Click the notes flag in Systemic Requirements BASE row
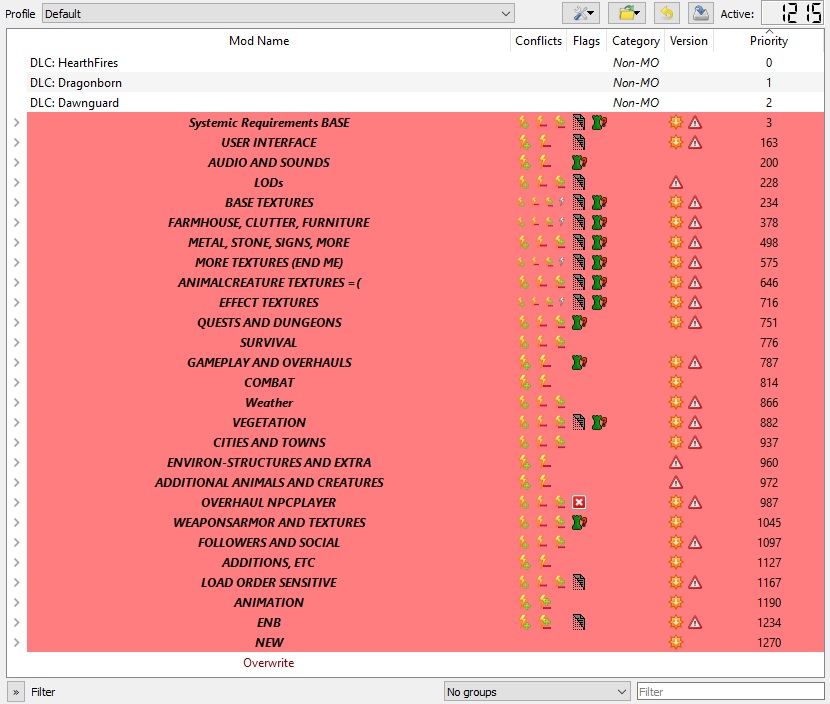 point(579,122)
